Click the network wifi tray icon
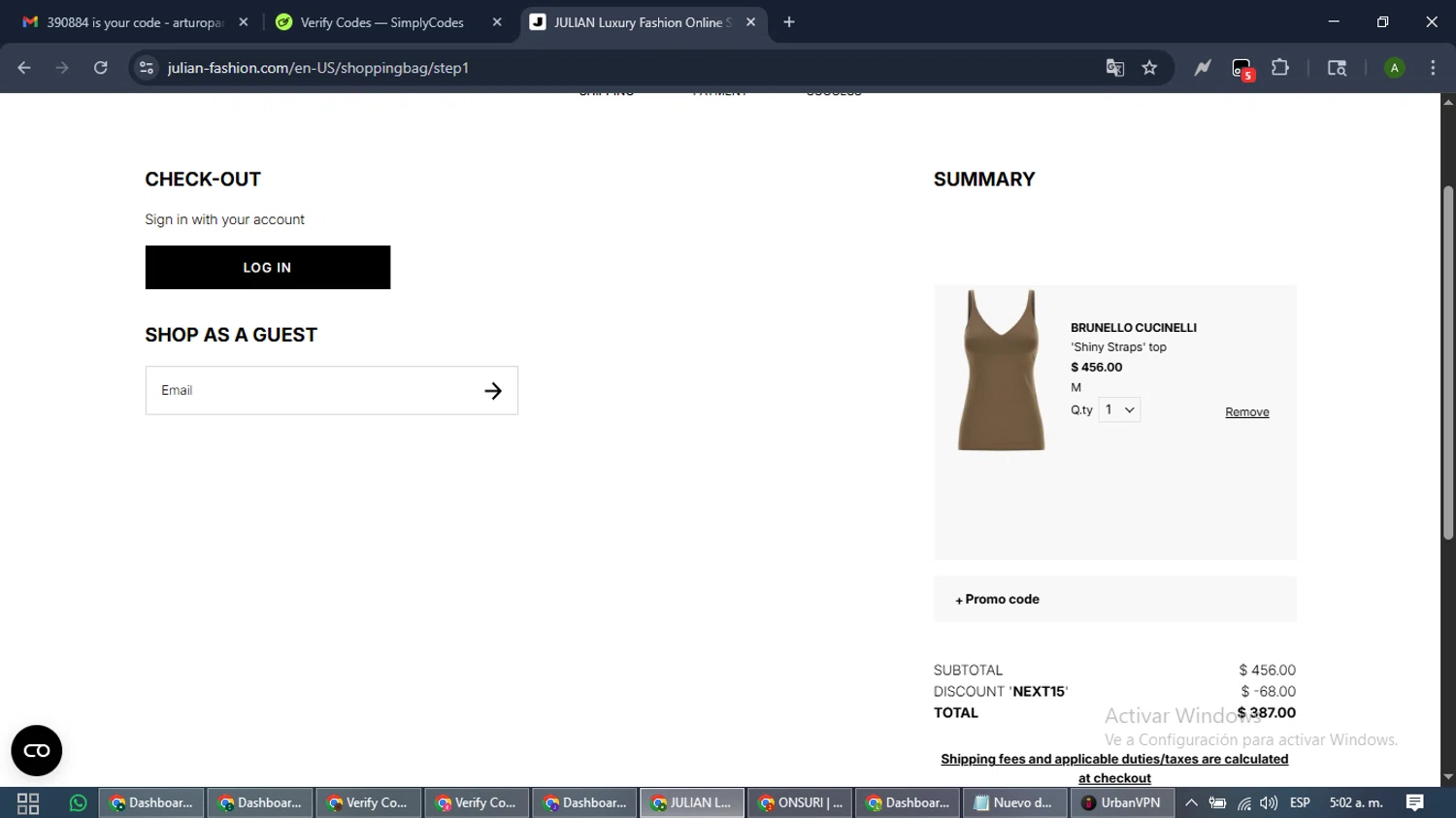The image size is (1456, 818). point(1243,803)
